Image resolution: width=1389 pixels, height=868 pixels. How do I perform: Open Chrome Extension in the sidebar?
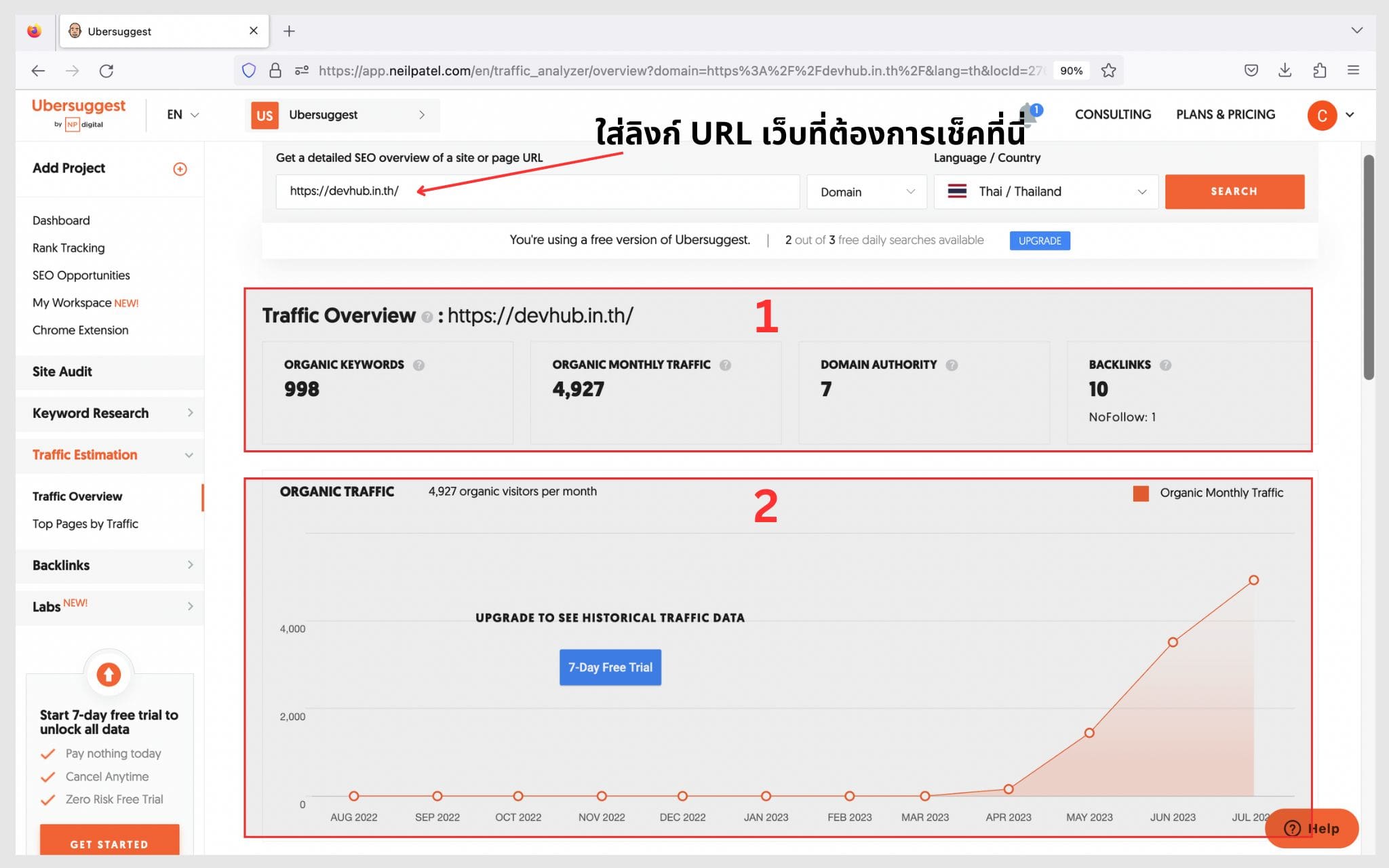pyautogui.click(x=80, y=330)
